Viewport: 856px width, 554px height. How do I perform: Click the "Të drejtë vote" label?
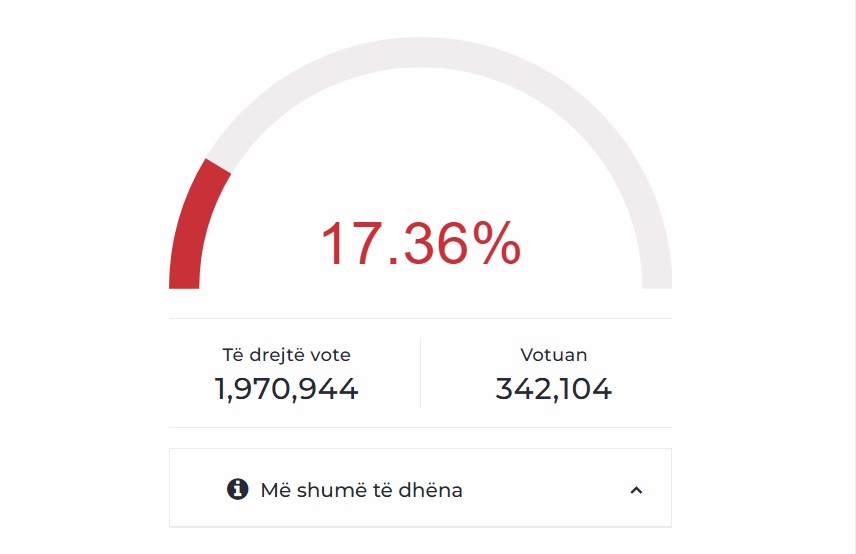[287, 355]
